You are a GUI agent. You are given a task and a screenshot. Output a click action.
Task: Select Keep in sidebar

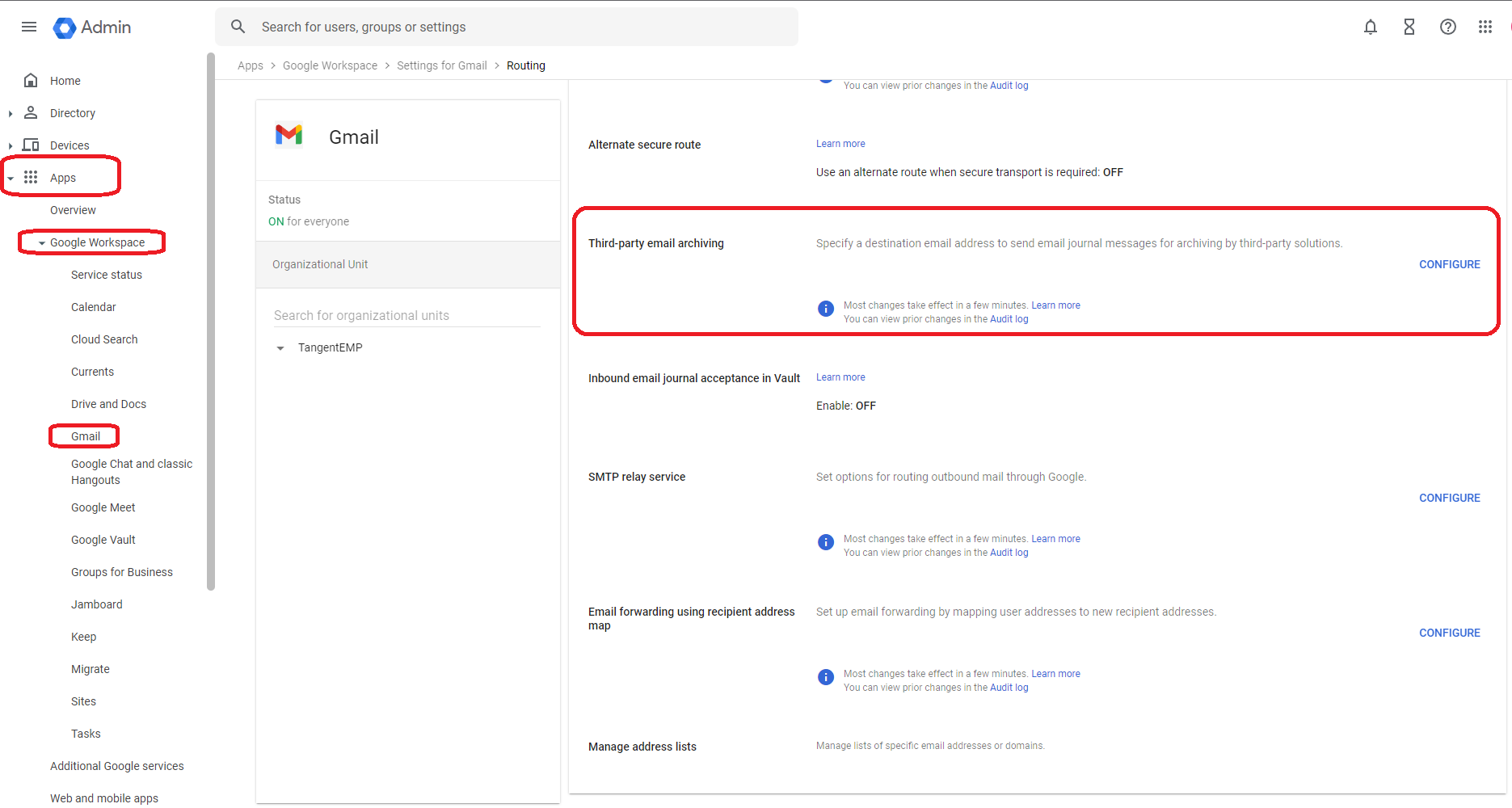83,637
